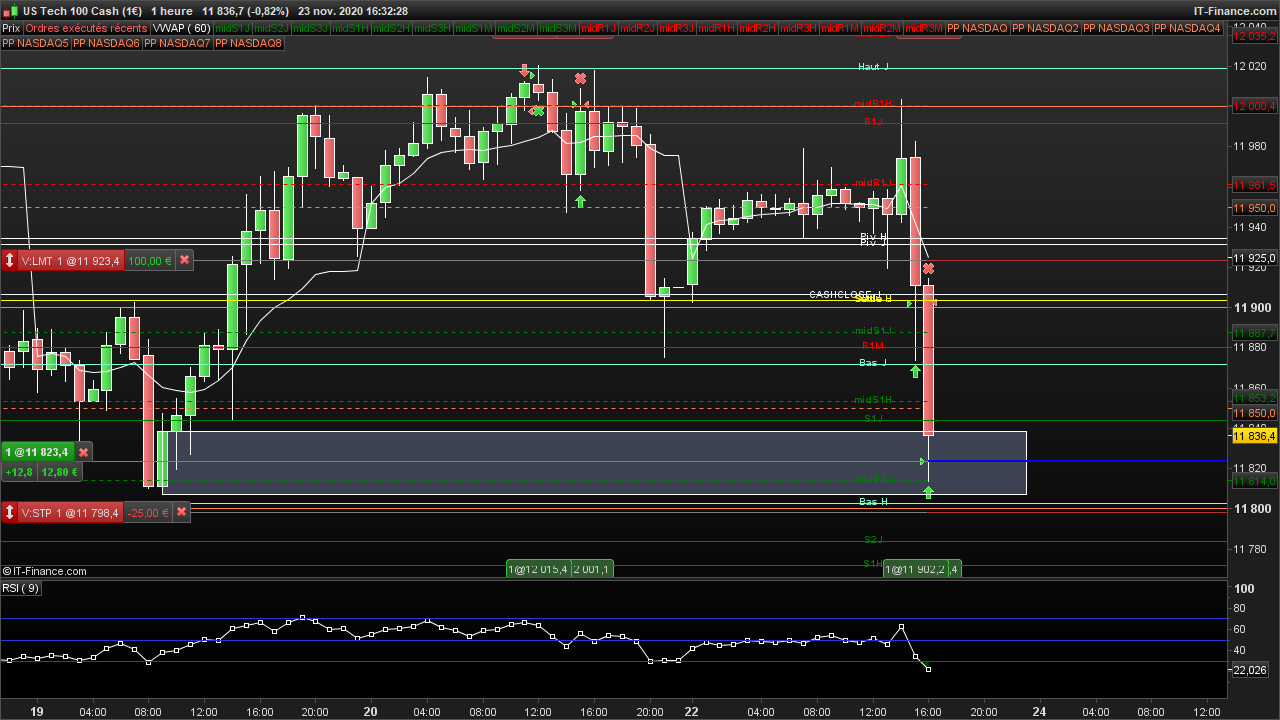Click the 11 961,5 price axis label
Viewport: 1280px width, 720px height.
tap(1255, 185)
